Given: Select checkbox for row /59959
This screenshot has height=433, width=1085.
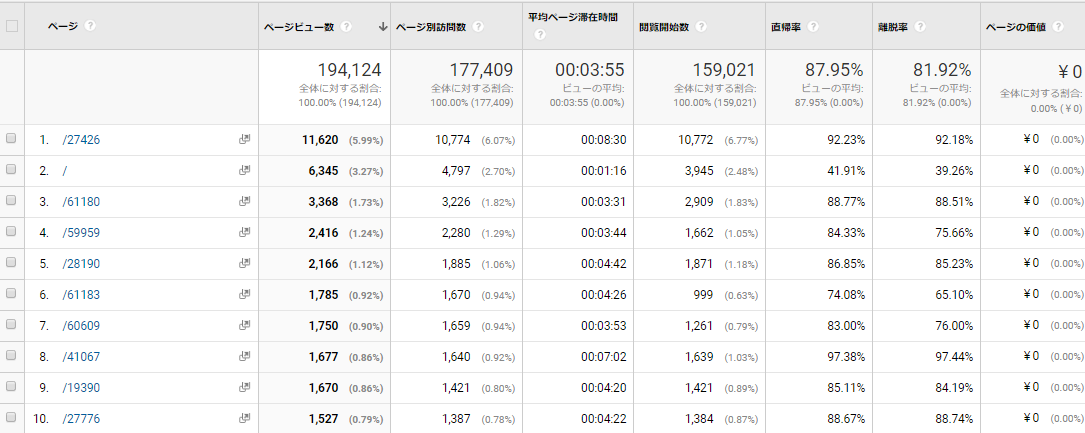Looking at the screenshot, I should pos(12,233).
